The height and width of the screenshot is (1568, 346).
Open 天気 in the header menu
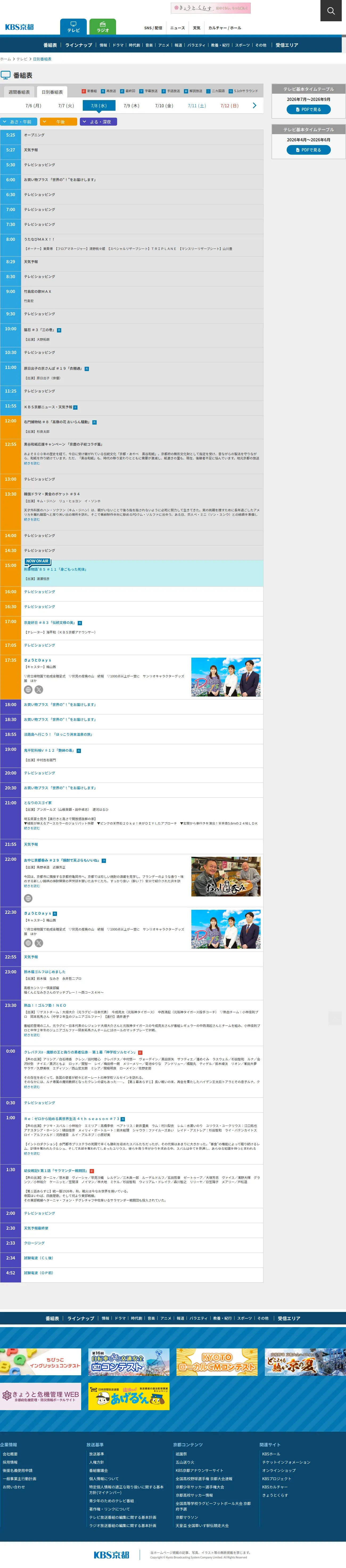pyautogui.click(x=197, y=28)
